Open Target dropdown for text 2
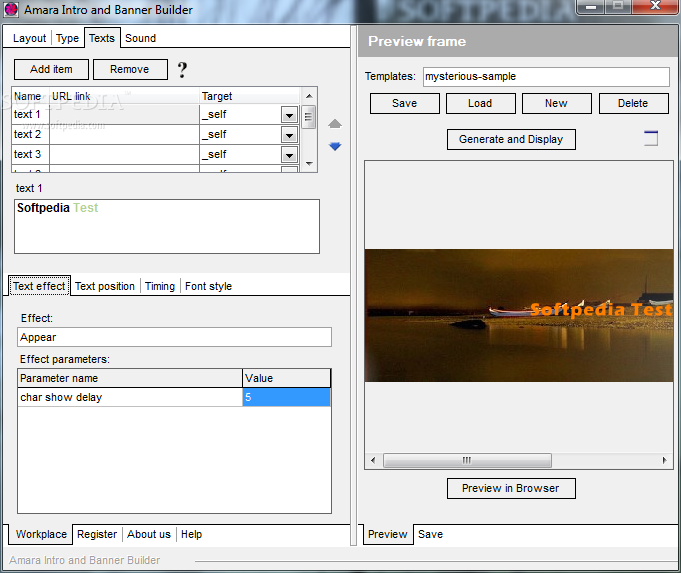Viewport: 681px width, 573px height. [289, 135]
